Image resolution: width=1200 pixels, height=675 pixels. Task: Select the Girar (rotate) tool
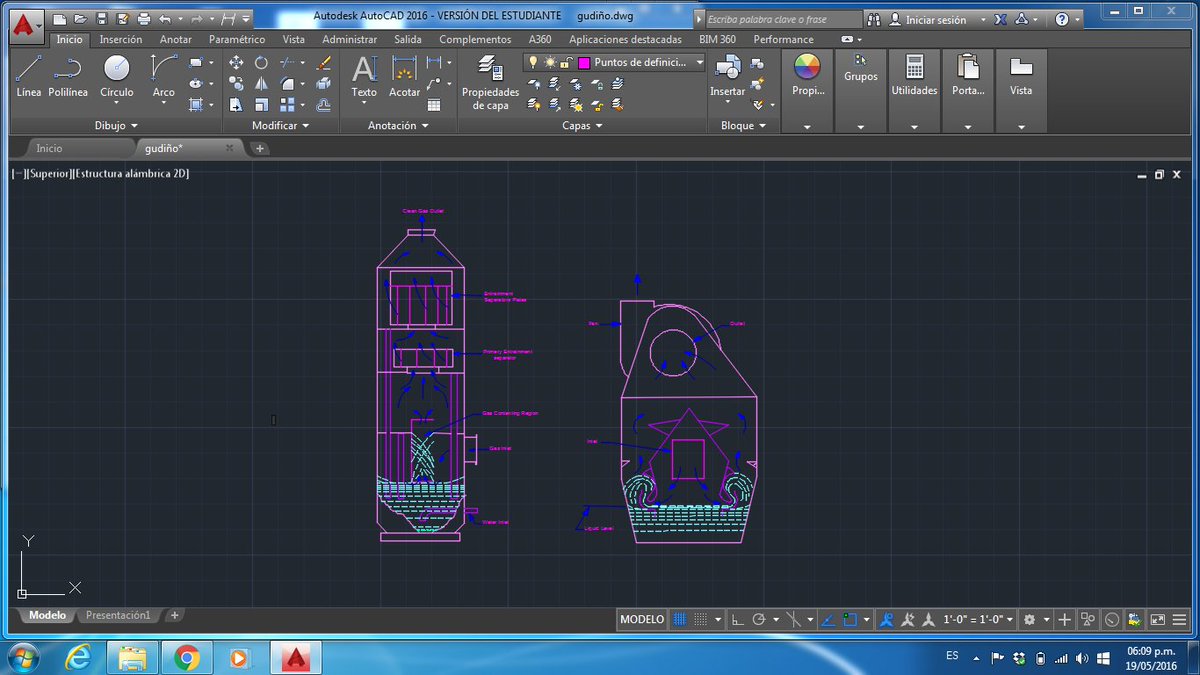pyautogui.click(x=261, y=62)
